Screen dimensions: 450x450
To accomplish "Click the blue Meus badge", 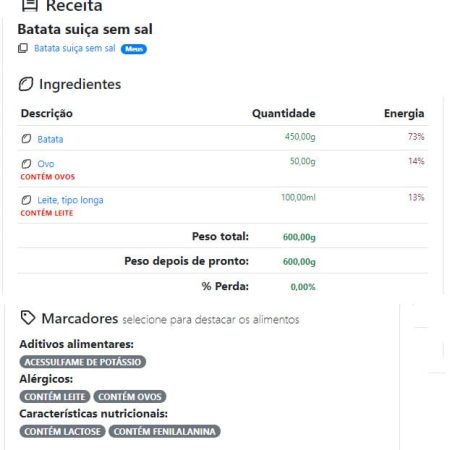I will (134, 49).
